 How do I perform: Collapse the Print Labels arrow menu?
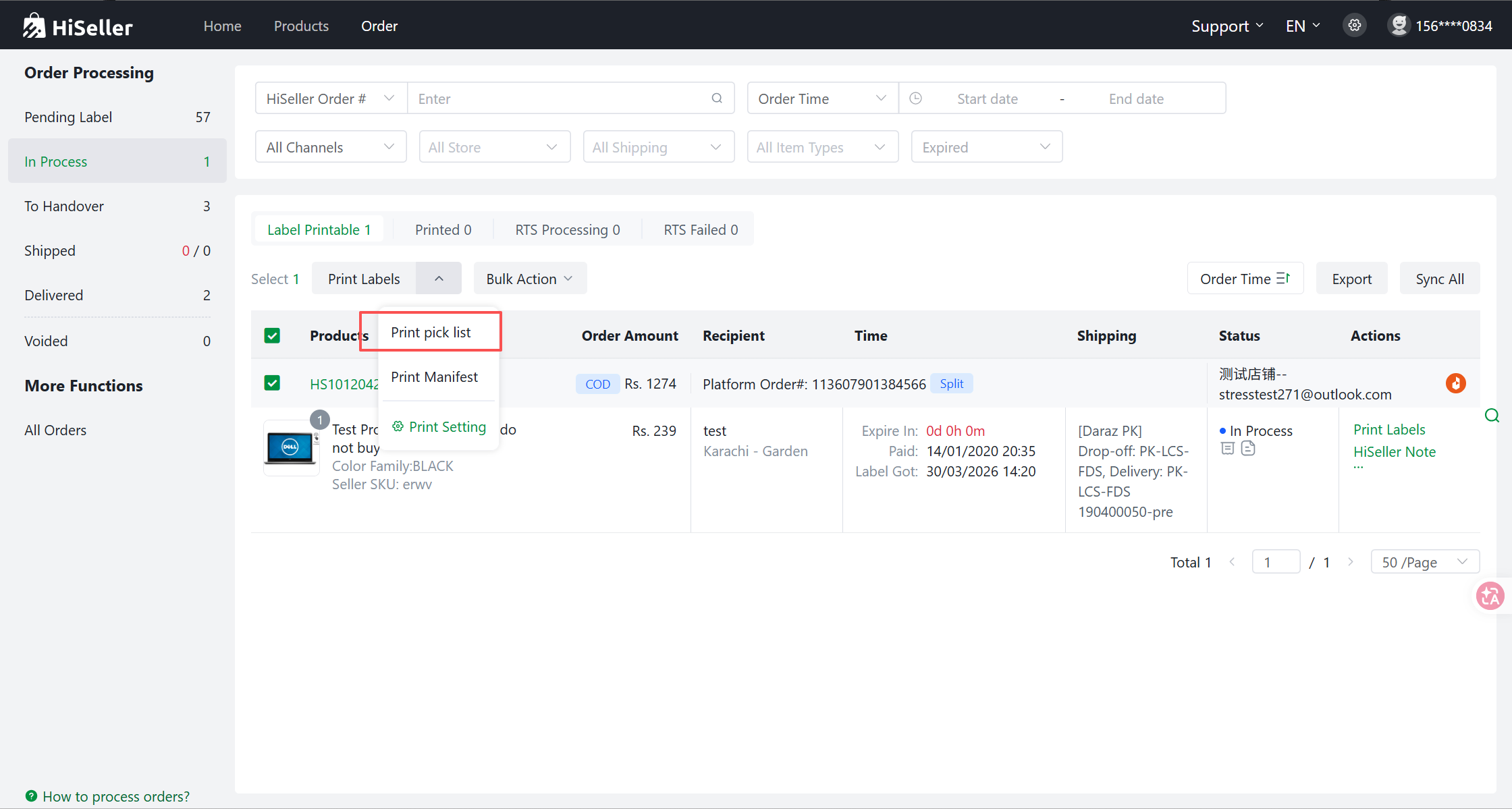(439, 279)
